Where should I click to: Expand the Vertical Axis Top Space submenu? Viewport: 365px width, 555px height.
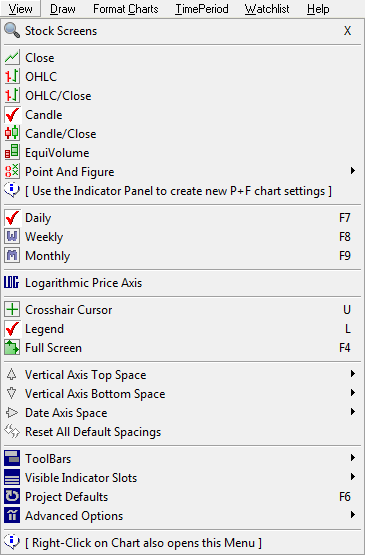[x=353, y=374]
